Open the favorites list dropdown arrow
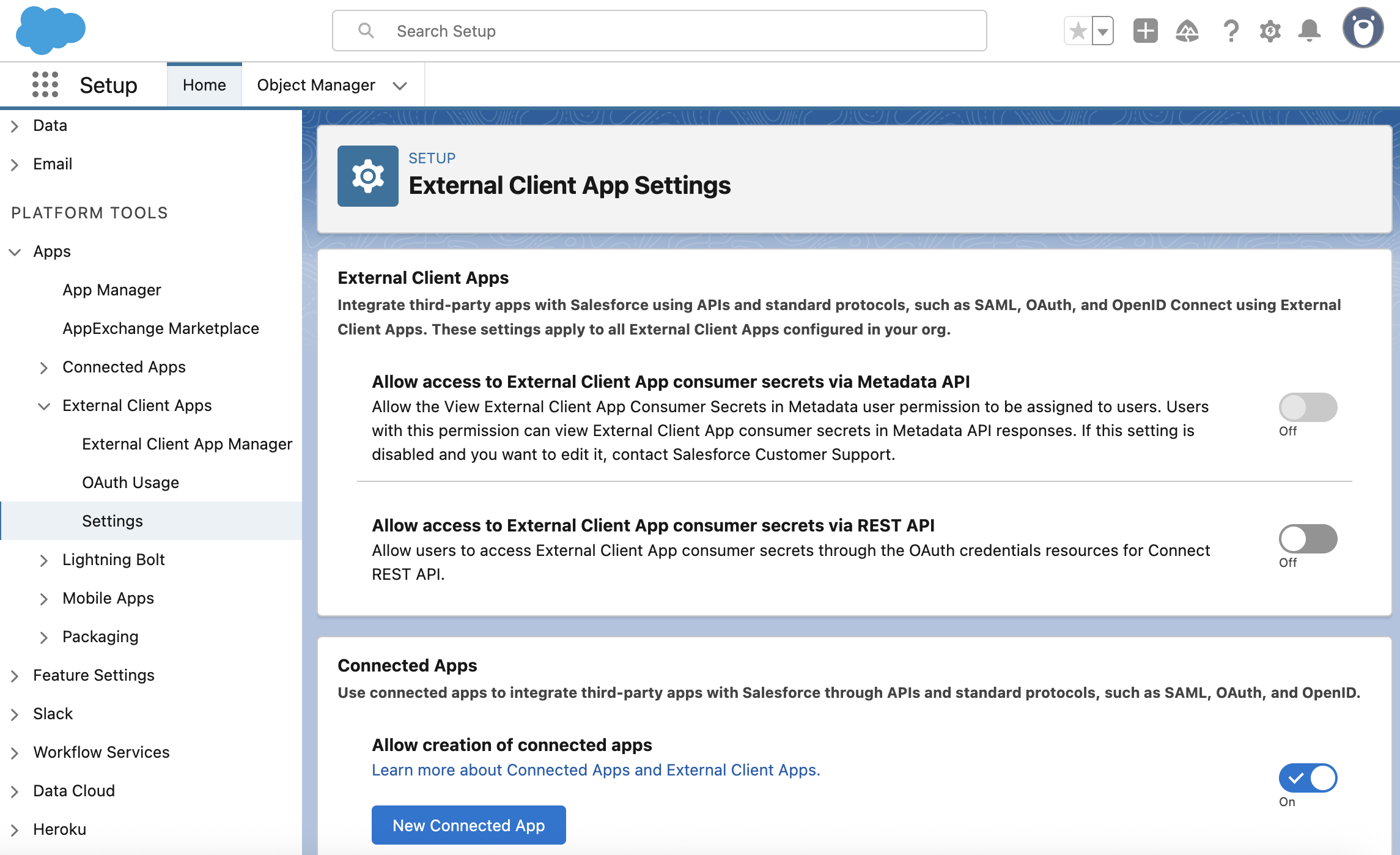1400x855 pixels. point(1103,31)
